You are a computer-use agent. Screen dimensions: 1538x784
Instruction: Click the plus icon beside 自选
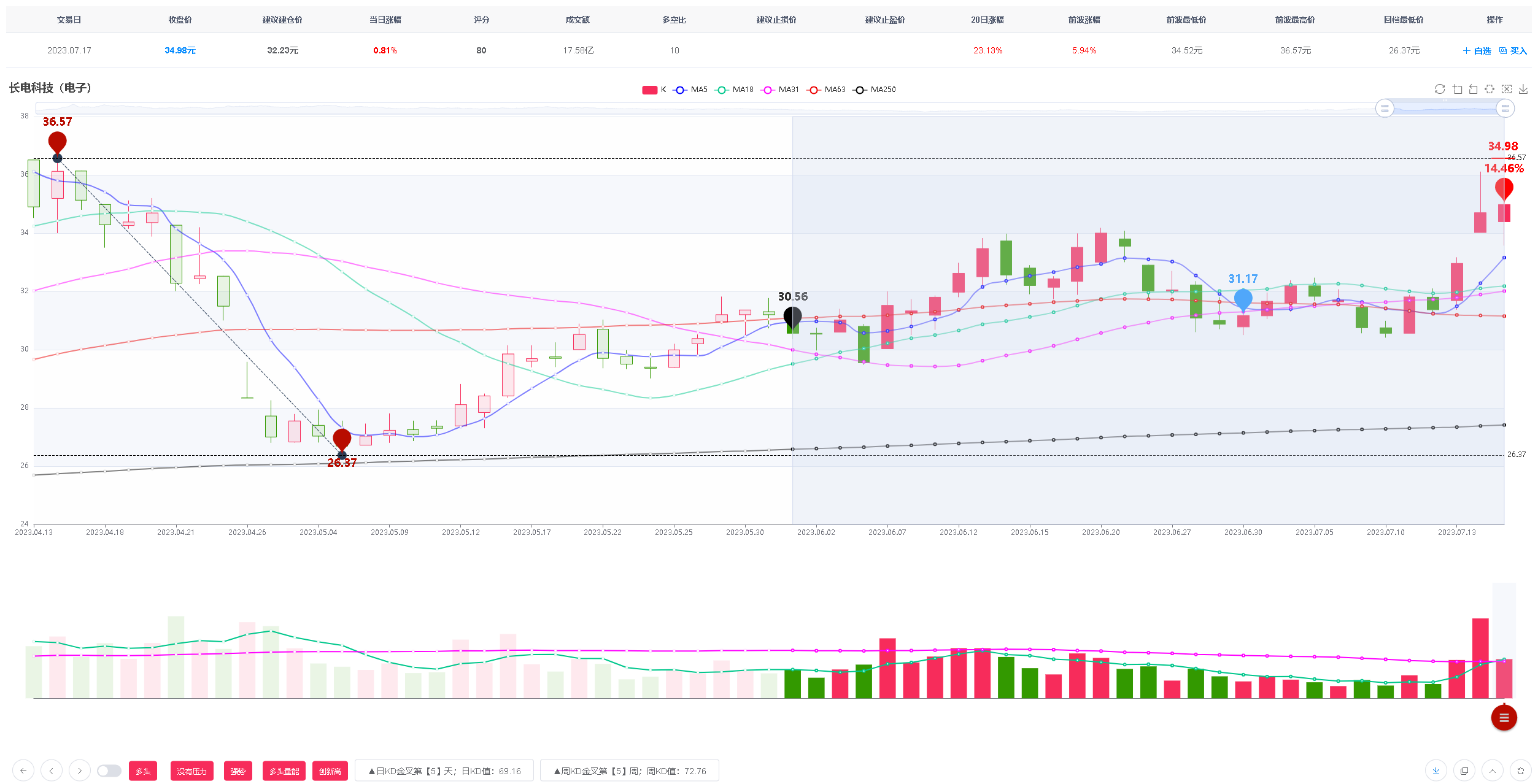pyautogui.click(x=1466, y=50)
